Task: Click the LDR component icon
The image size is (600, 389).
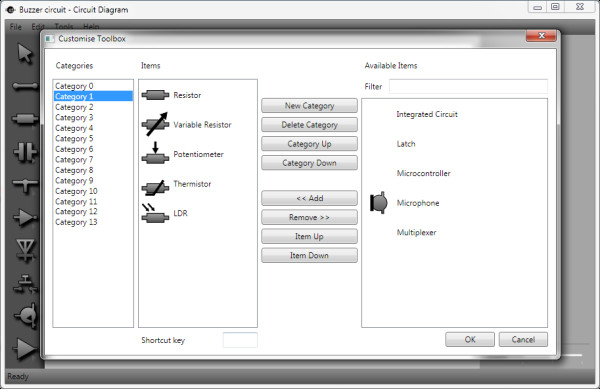Action: (x=155, y=213)
